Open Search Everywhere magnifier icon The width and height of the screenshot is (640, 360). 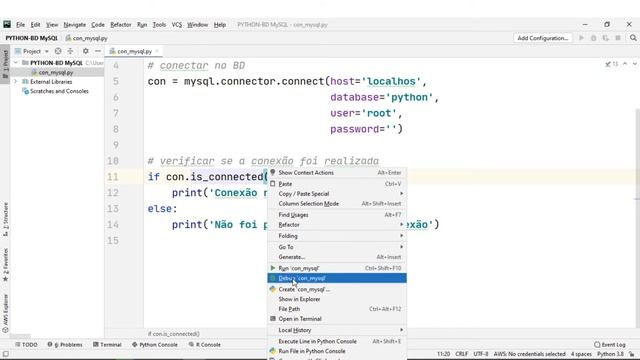[x=633, y=38]
